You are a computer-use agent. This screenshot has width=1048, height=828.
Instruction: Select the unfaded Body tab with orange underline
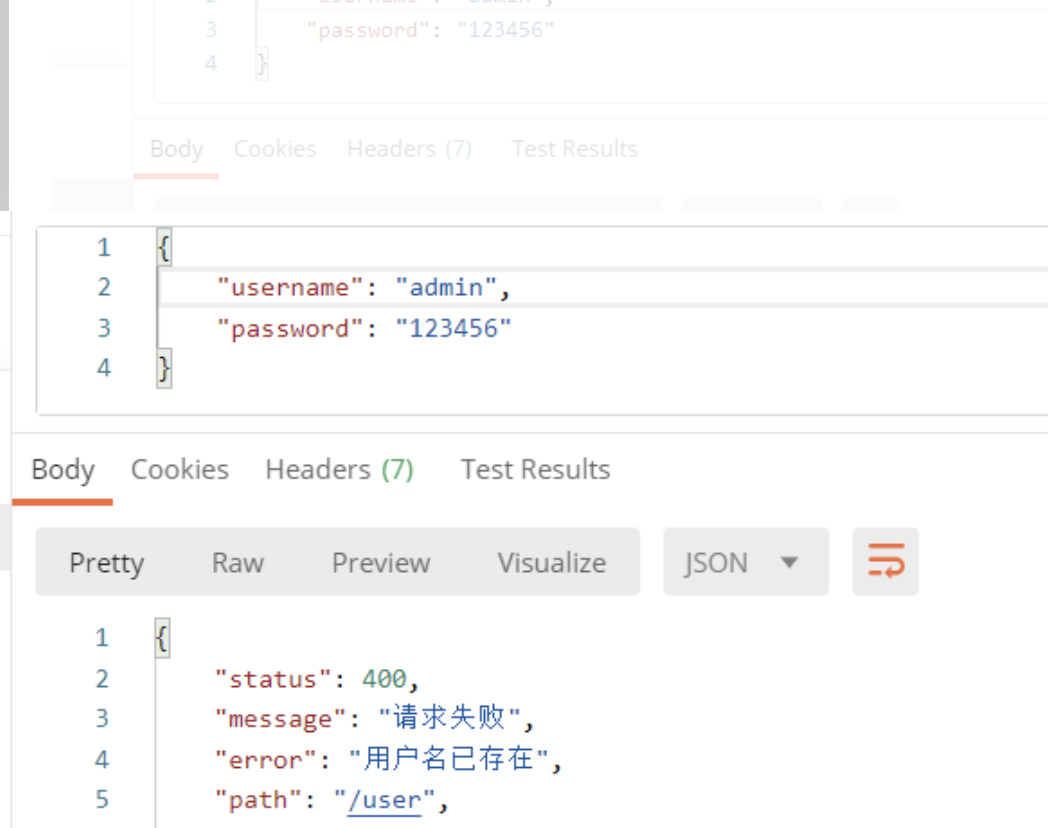point(63,470)
